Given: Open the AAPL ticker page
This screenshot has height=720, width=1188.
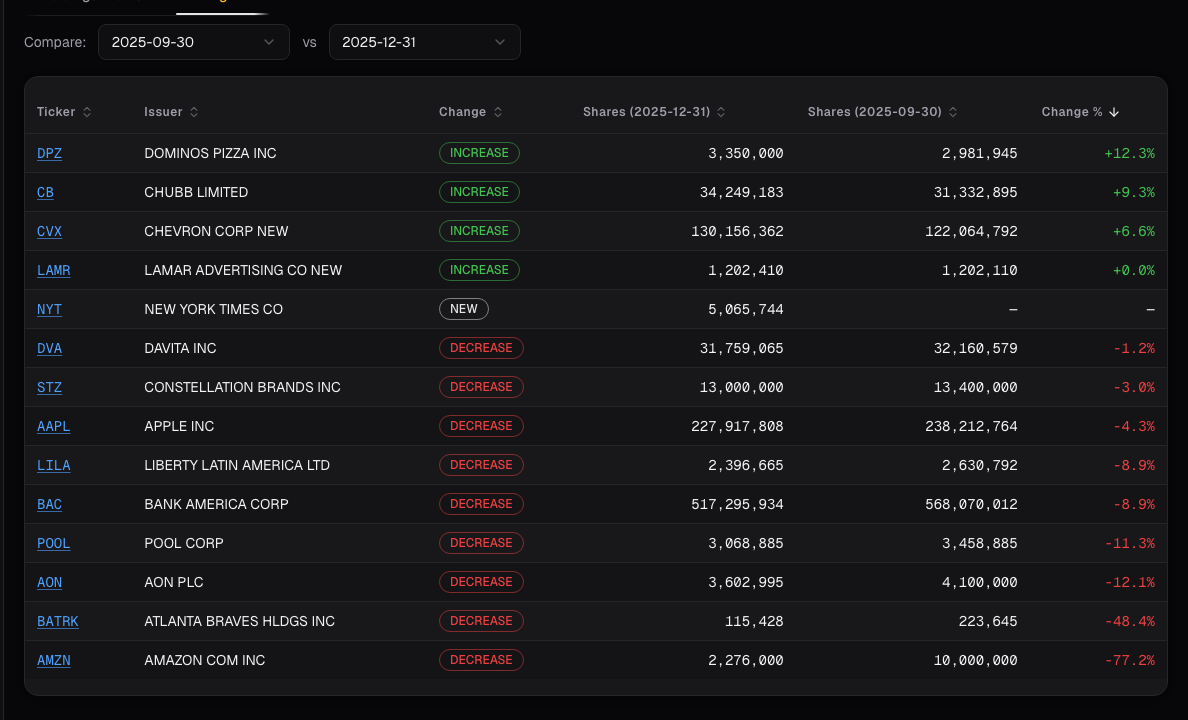Looking at the screenshot, I should tap(53, 426).
